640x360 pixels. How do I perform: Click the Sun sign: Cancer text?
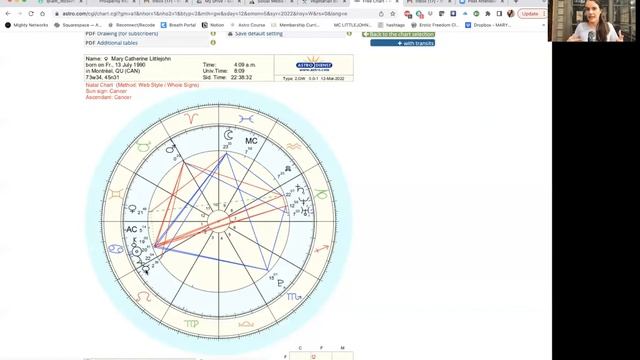(x=106, y=91)
